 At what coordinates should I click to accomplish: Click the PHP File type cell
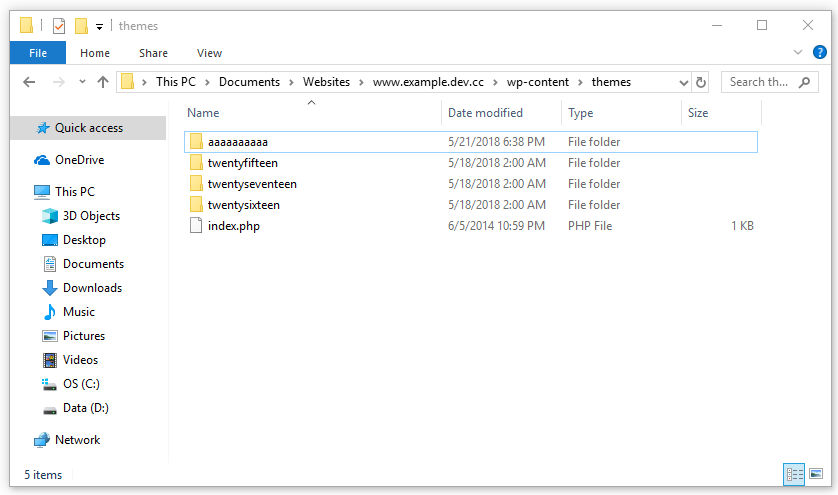590,226
